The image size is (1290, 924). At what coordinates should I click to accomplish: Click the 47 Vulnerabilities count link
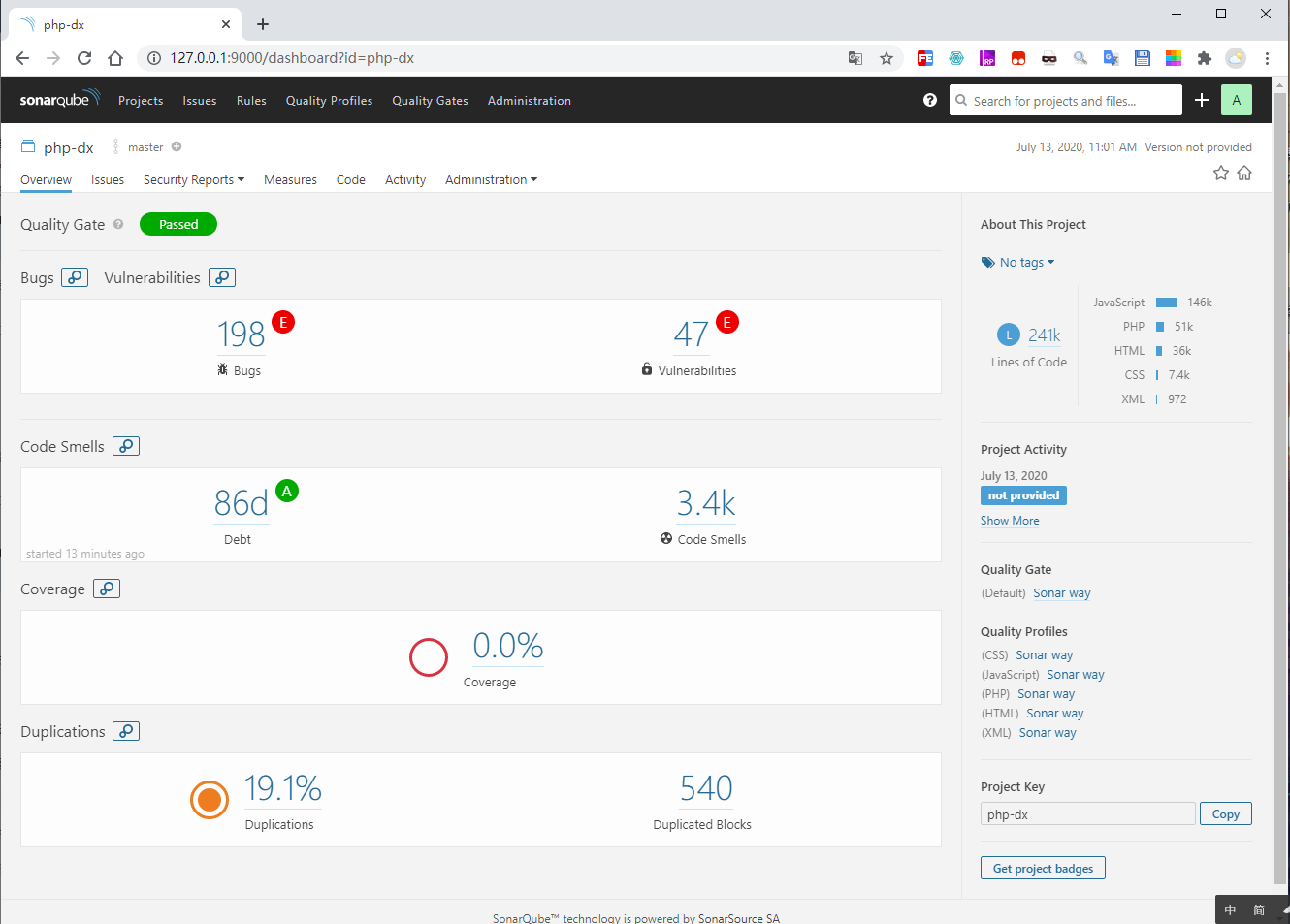(x=692, y=335)
